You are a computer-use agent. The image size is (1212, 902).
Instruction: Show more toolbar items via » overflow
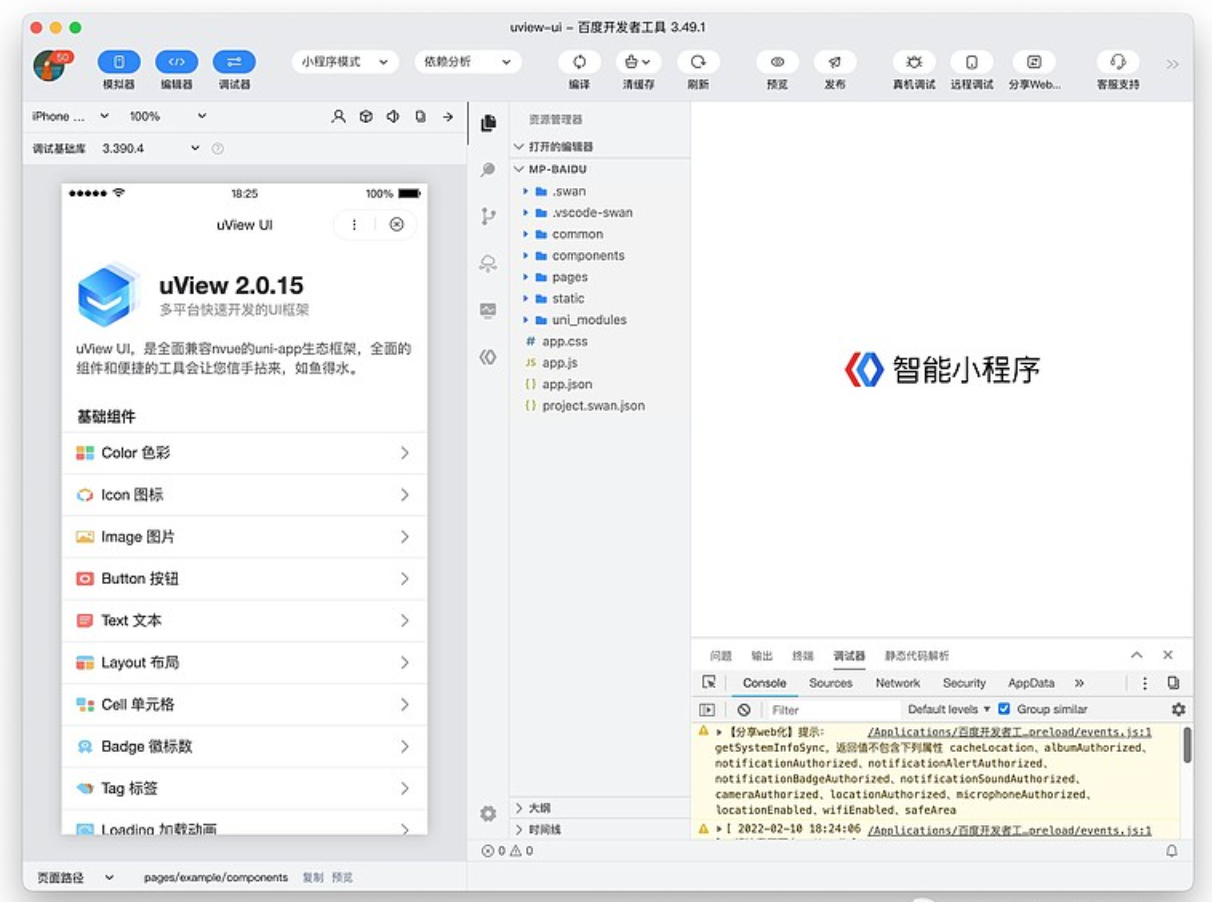pyautogui.click(x=1173, y=64)
